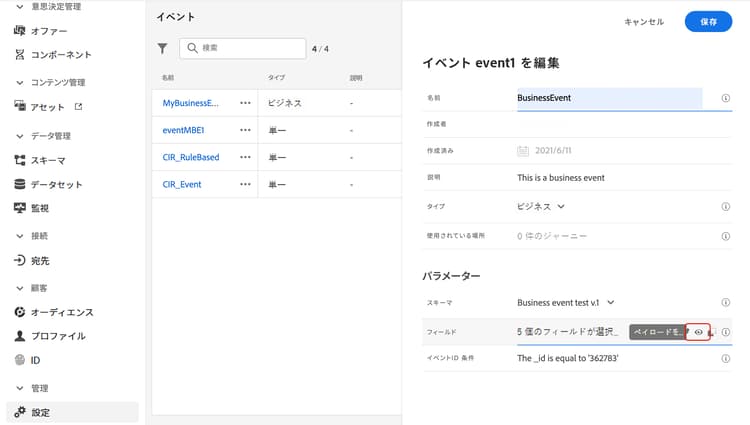Open the アセット sidebar item
Viewport: 750px width, 425px height.
(x=39, y=107)
